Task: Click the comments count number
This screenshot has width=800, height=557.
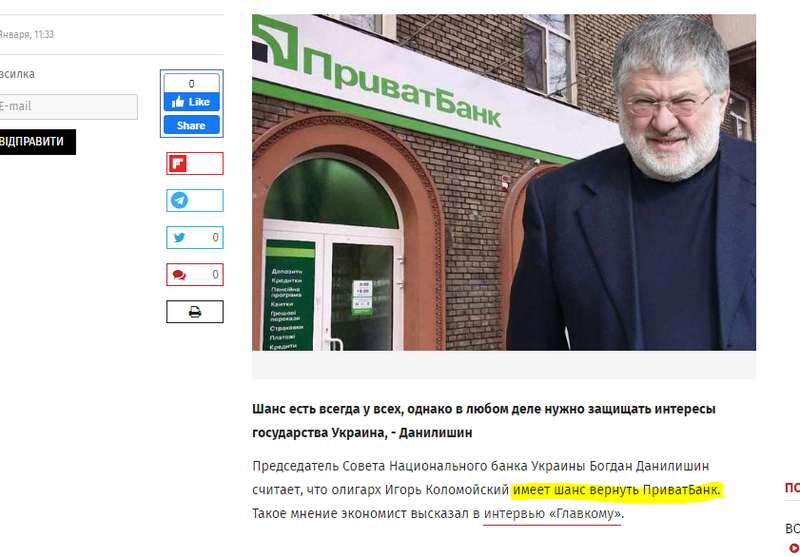Action: pyautogui.click(x=215, y=275)
